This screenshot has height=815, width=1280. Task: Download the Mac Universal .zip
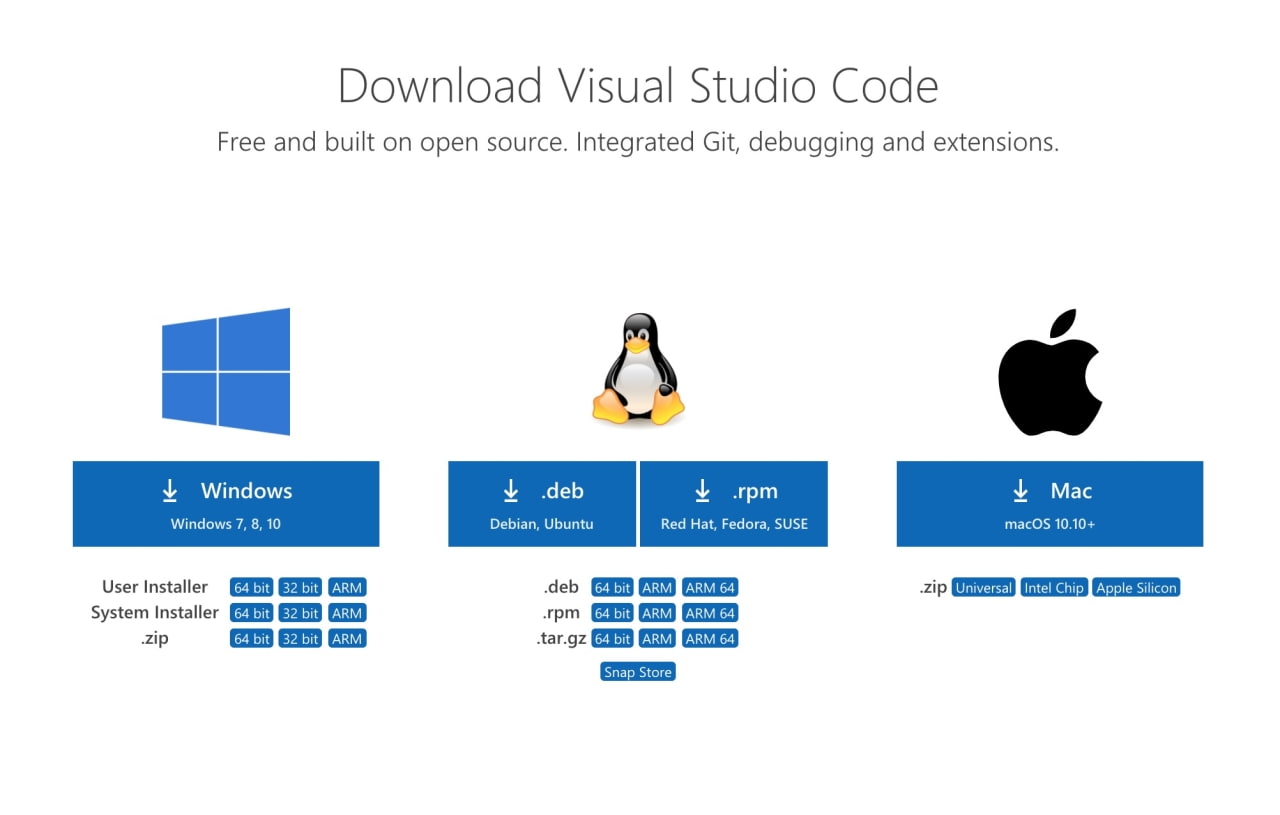(x=983, y=588)
